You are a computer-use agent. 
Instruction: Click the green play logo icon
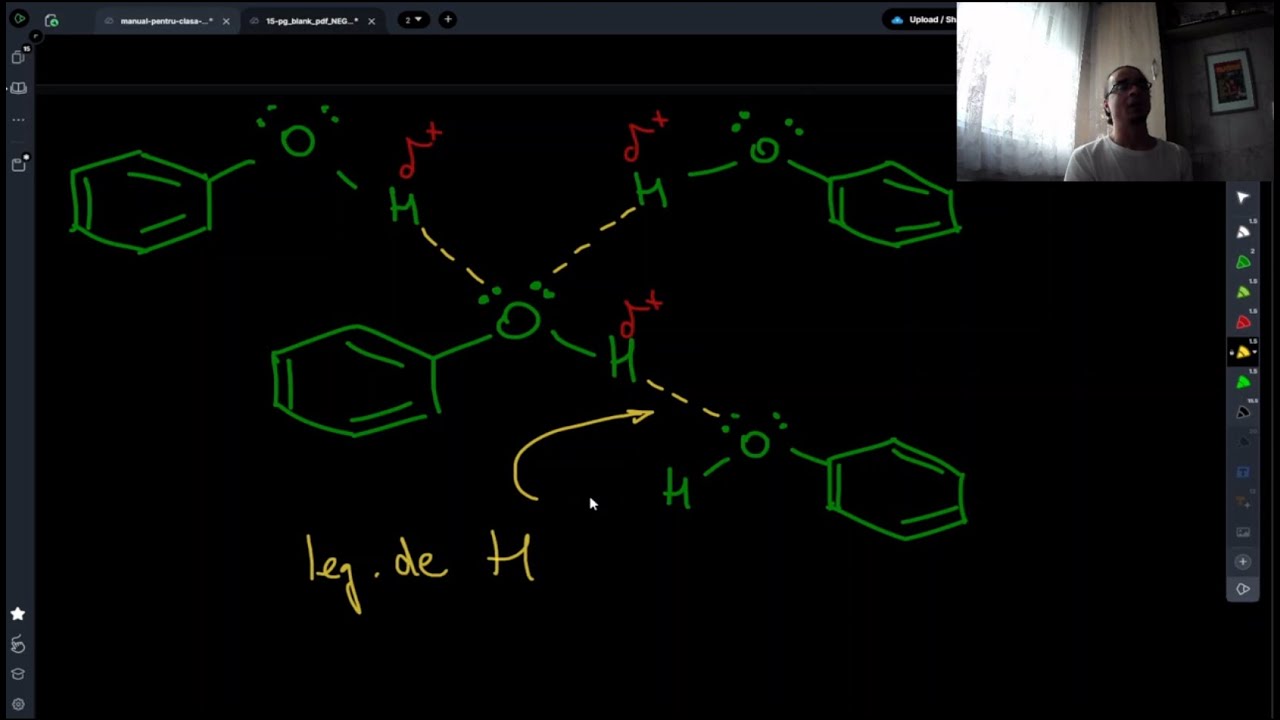19,19
